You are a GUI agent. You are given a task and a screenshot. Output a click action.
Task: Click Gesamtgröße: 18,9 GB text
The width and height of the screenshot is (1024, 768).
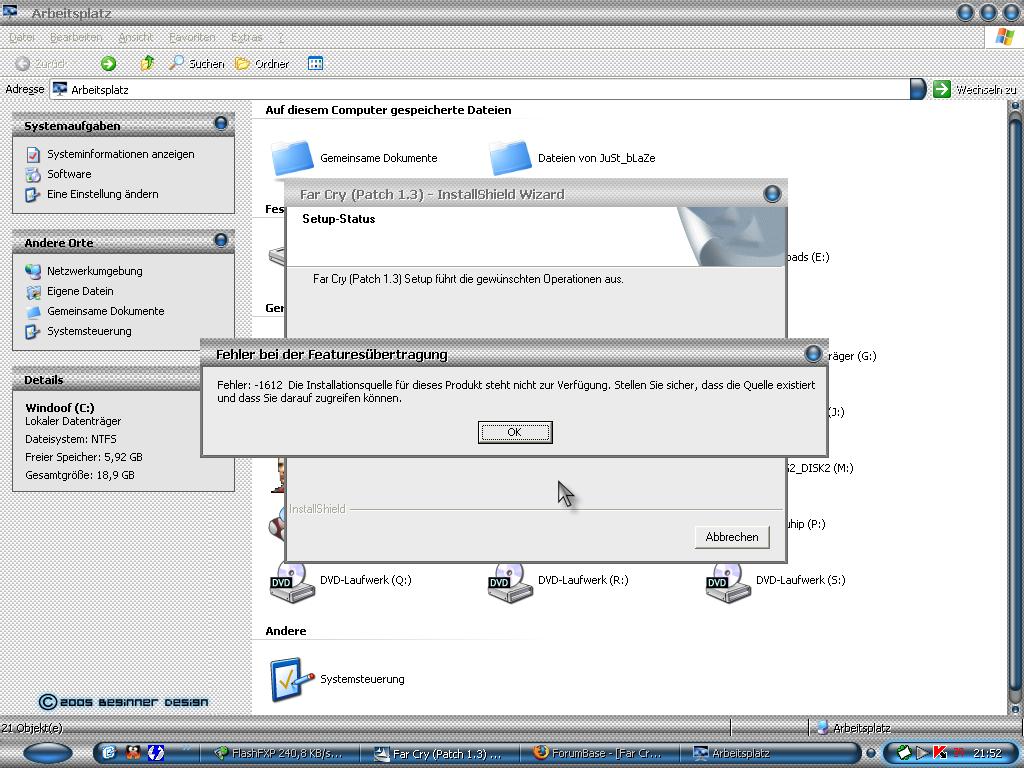(x=80, y=475)
